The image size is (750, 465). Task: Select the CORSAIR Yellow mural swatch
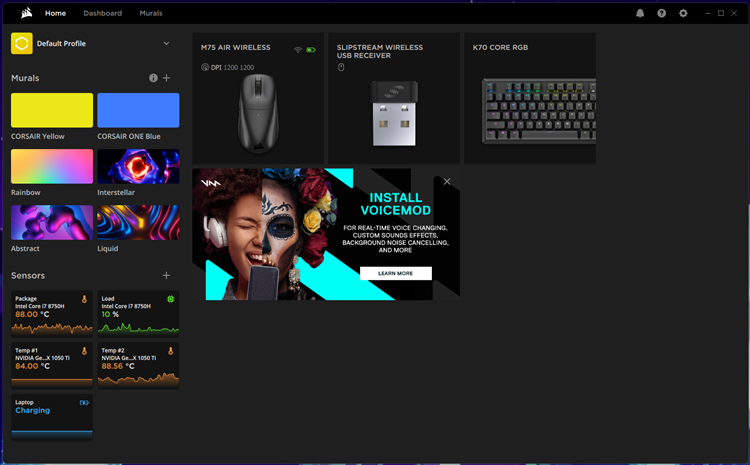pos(52,110)
